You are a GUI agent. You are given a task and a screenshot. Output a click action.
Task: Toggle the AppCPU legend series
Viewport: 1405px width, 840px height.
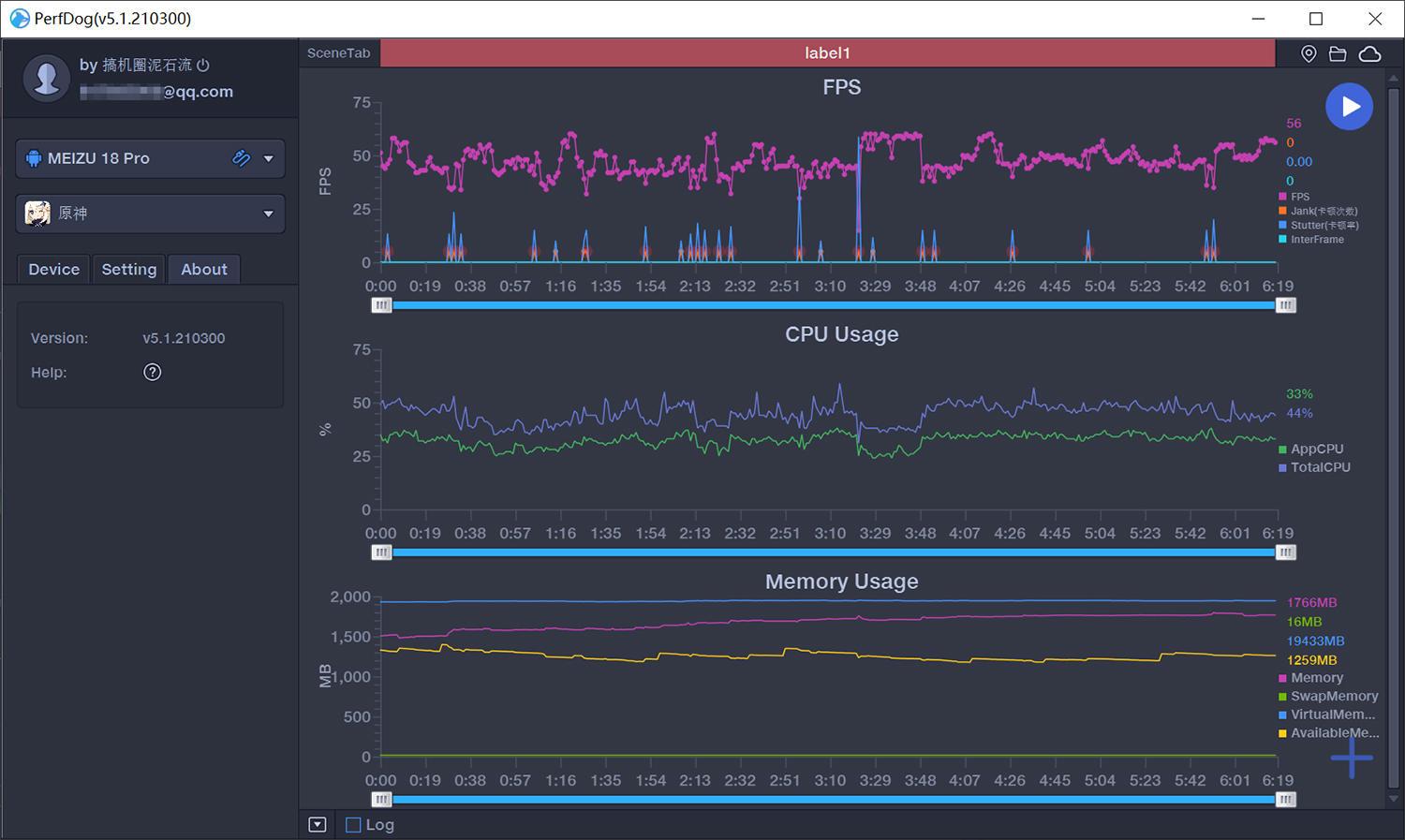(x=1316, y=449)
